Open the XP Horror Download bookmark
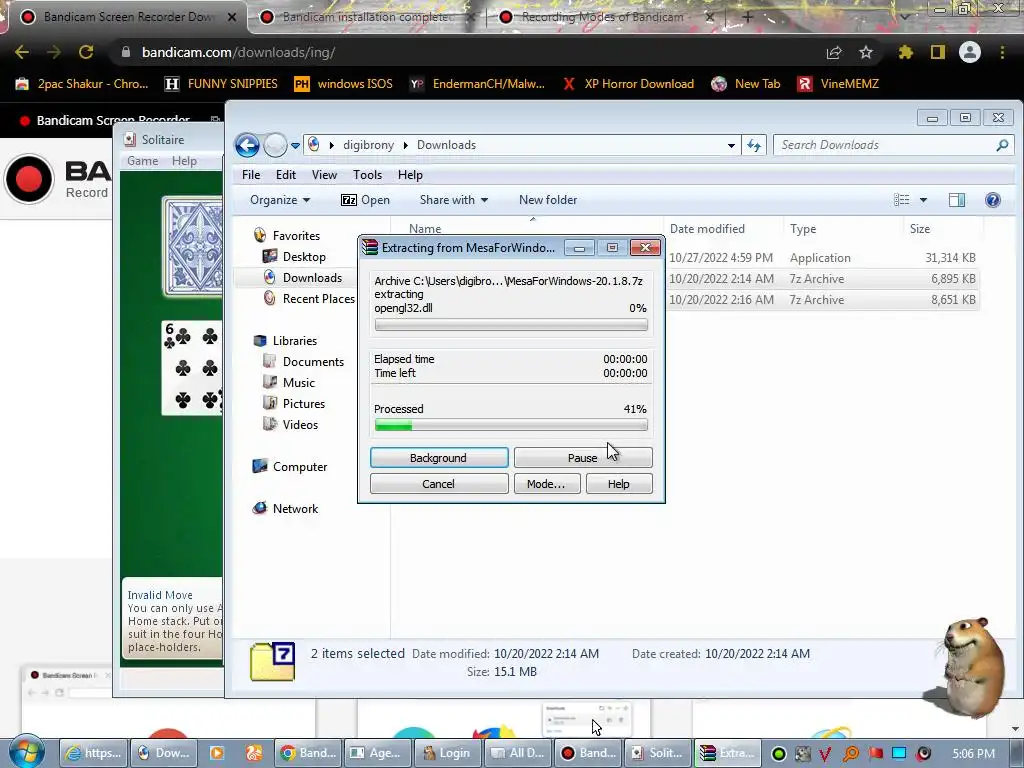Screen dimensions: 1024x768 pos(628,84)
